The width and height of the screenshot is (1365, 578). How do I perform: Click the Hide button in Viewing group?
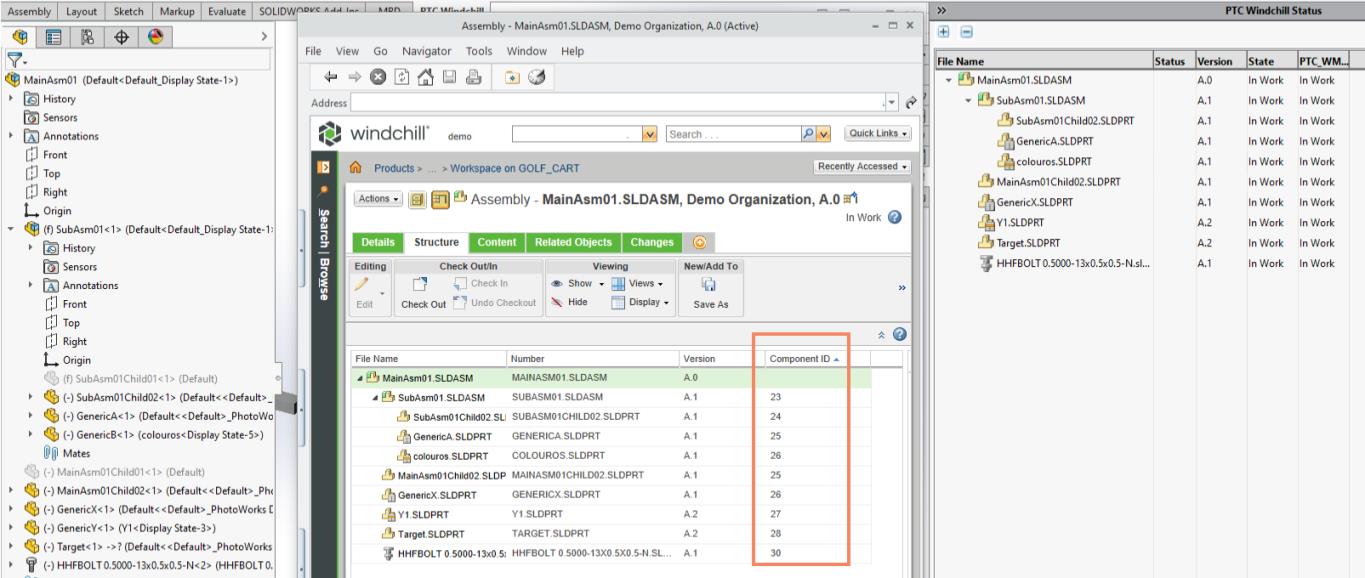point(572,303)
